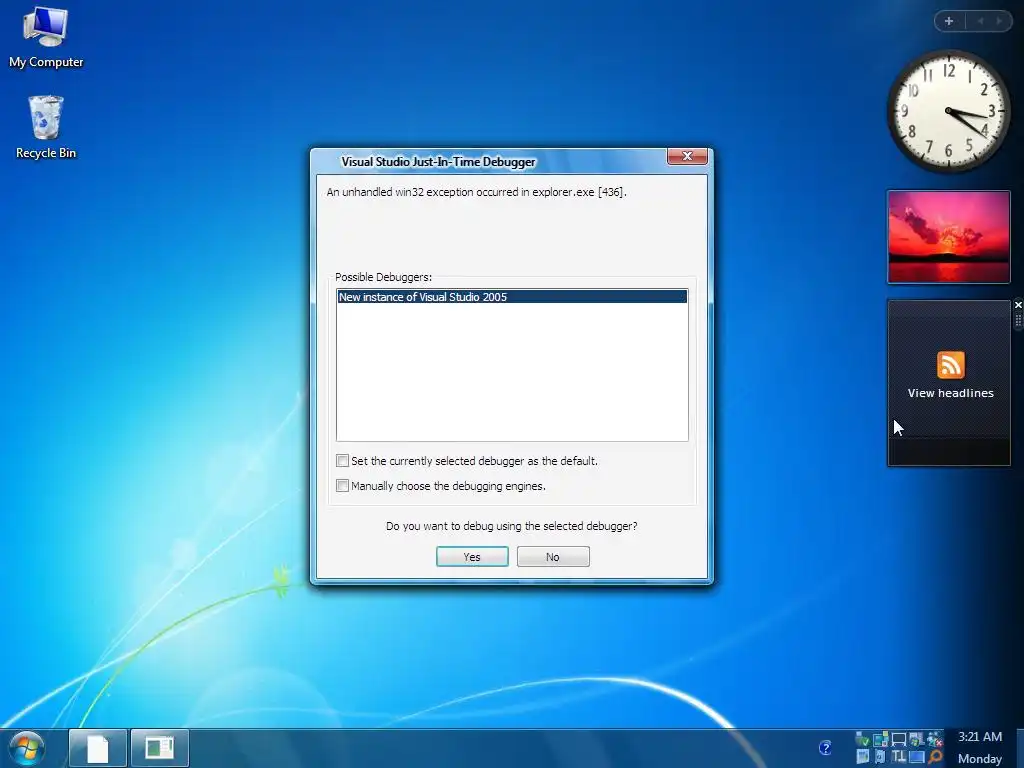Open the blank document taskbar button

point(98,748)
